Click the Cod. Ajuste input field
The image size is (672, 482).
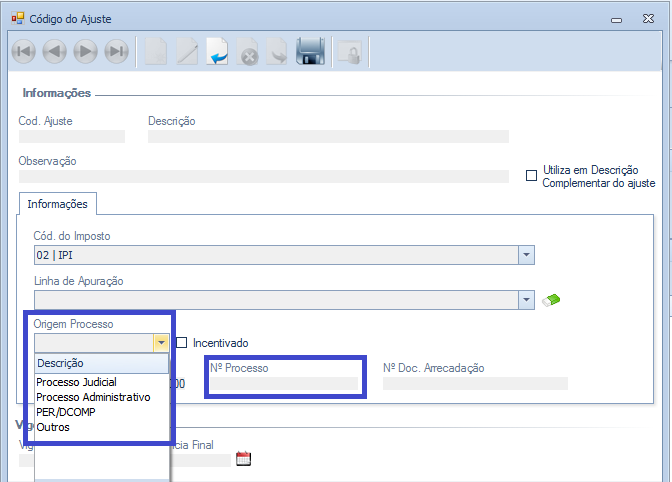tap(72, 137)
